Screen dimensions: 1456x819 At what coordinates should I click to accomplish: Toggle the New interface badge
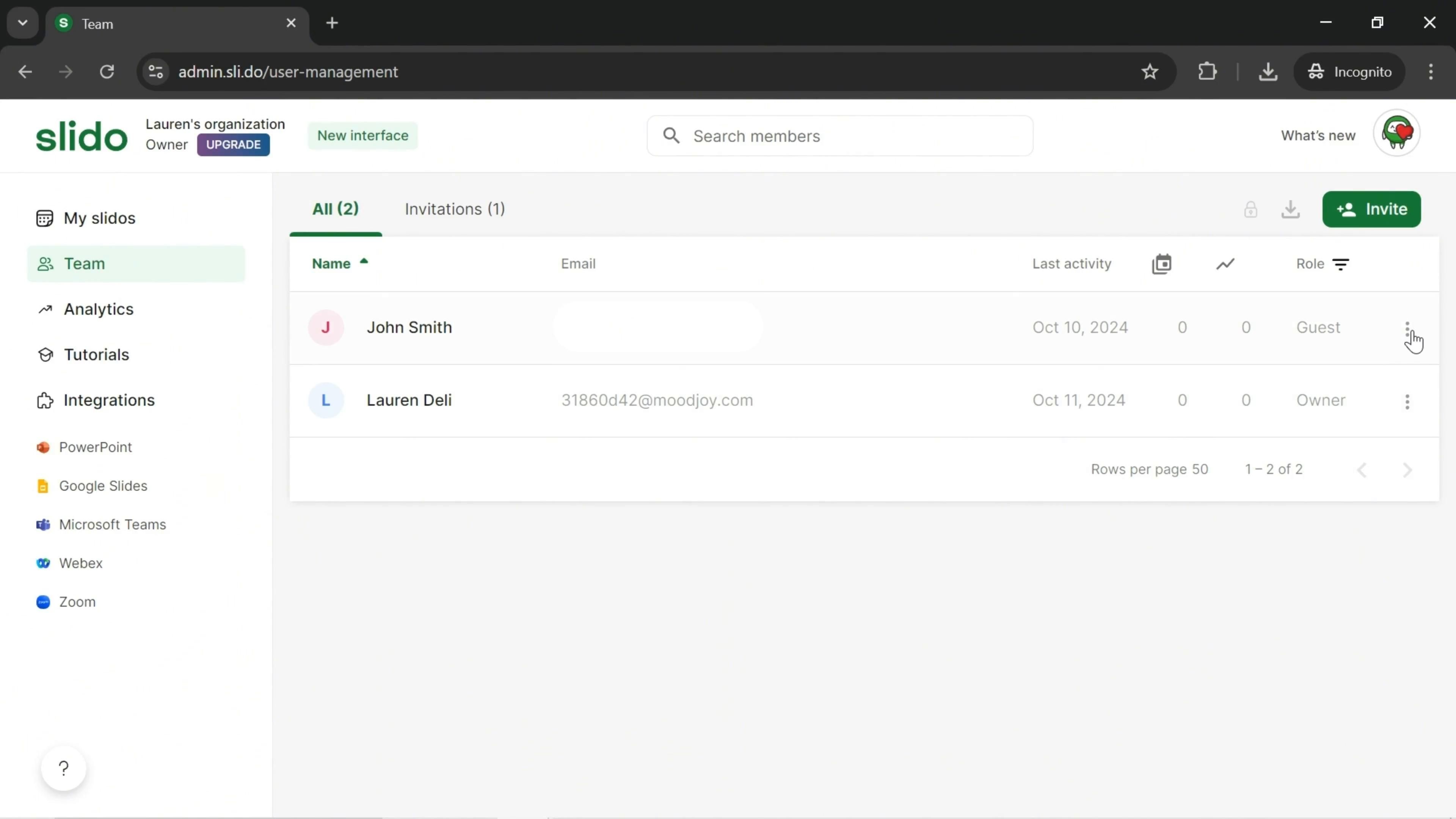click(362, 136)
